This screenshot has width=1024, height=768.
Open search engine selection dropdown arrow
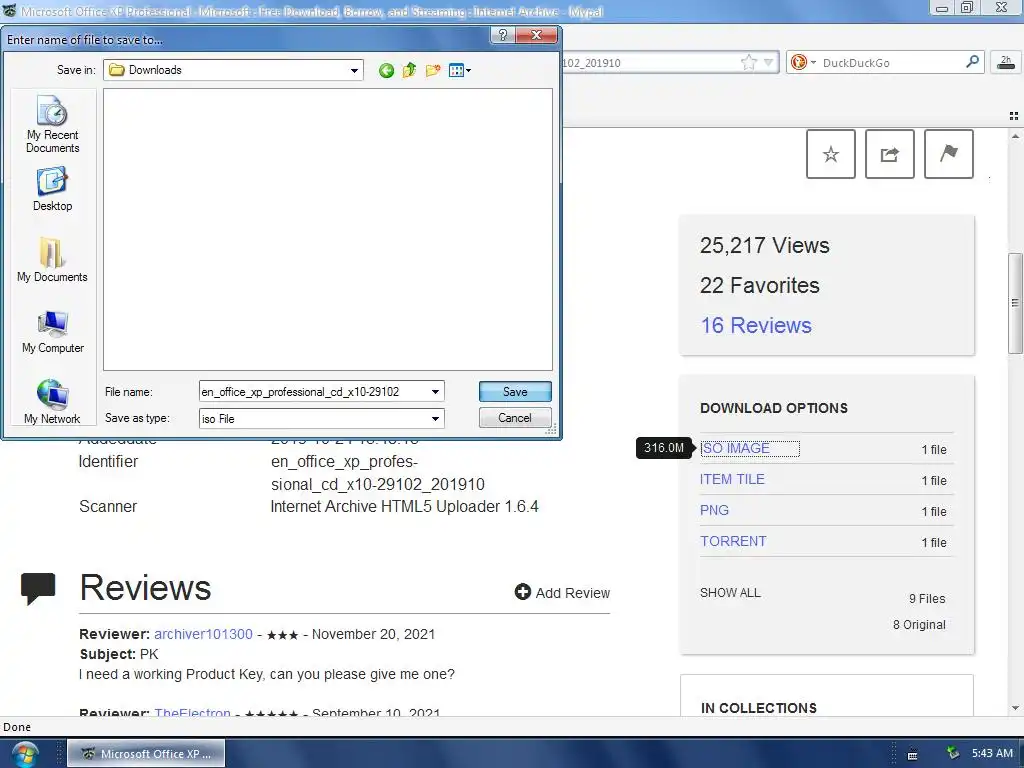point(813,63)
